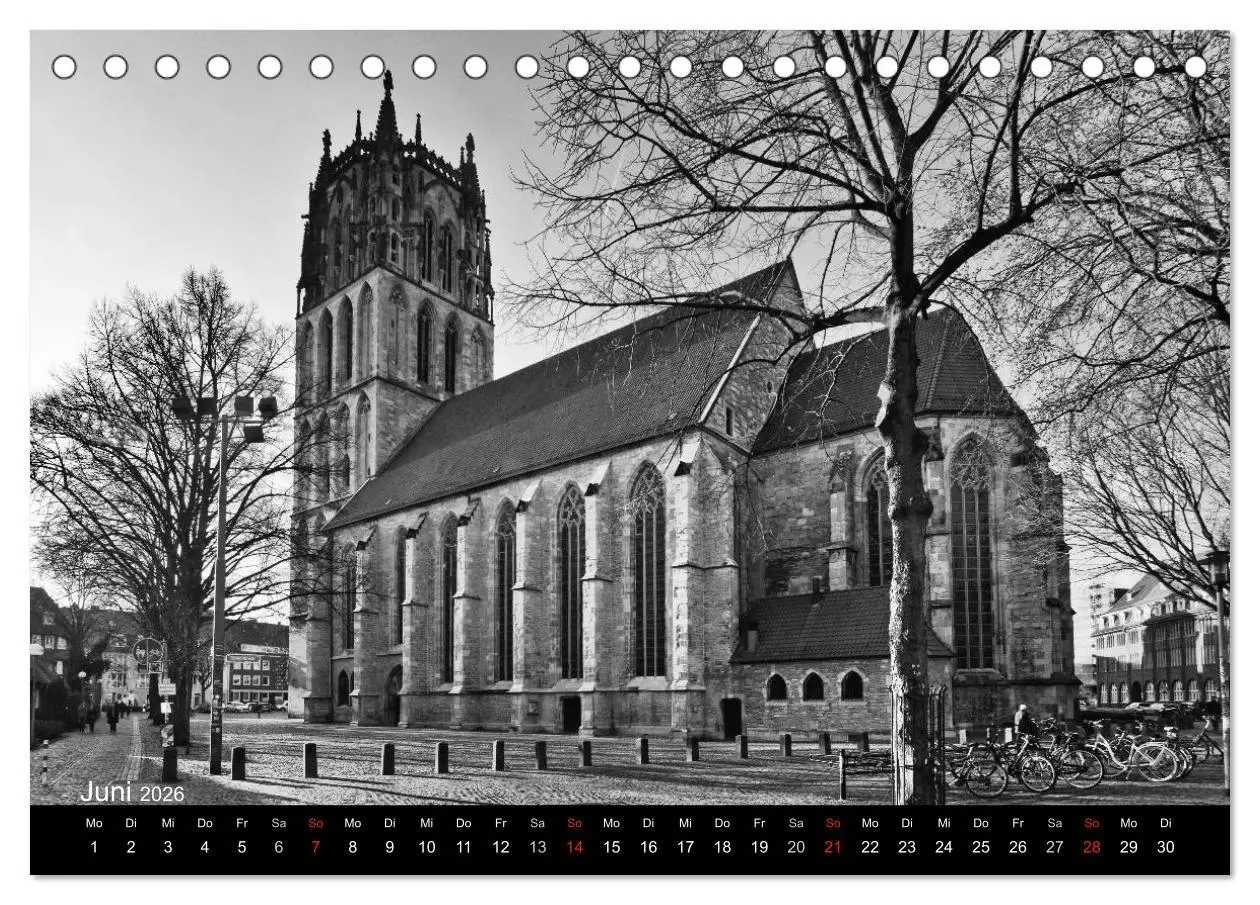Click the red 'So' label above date 7

(316, 823)
